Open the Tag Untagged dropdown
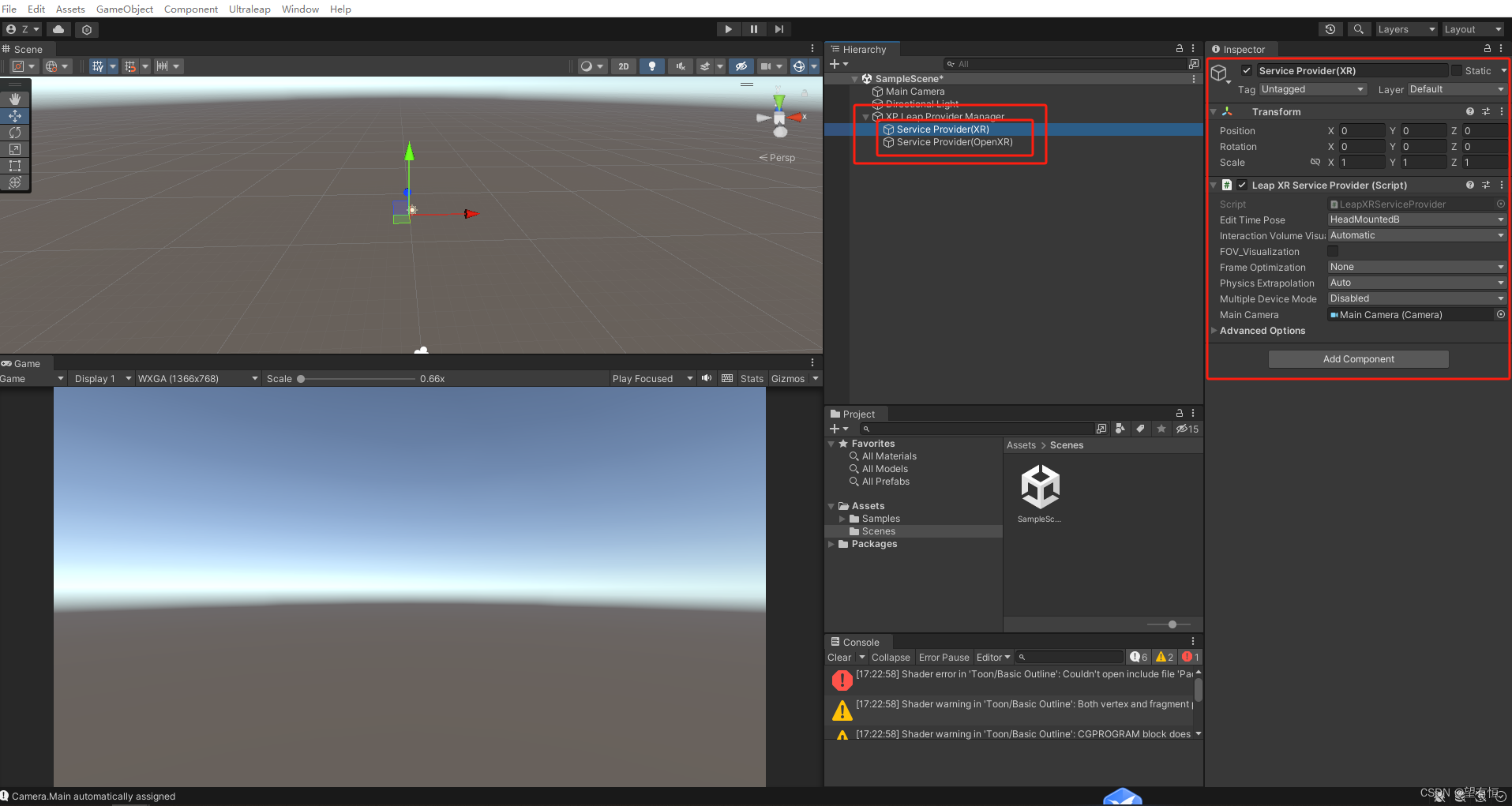Image resolution: width=1512 pixels, height=806 pixels. [1313, 89]
